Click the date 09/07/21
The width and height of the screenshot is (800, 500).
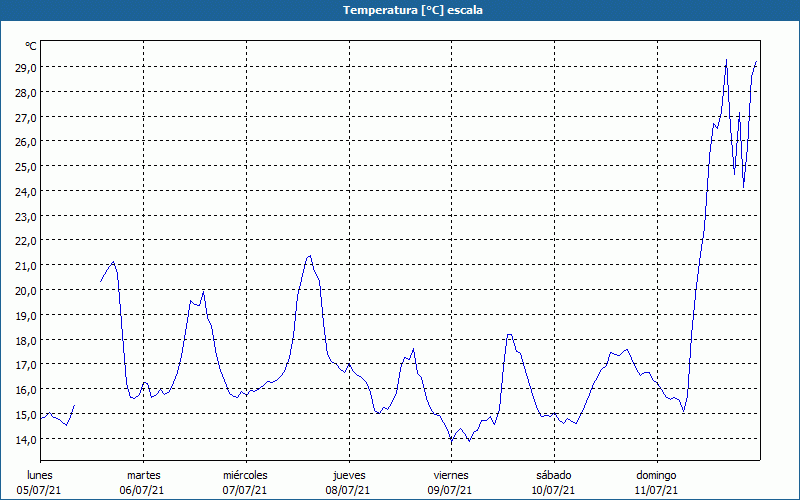(x=450, y=490)
